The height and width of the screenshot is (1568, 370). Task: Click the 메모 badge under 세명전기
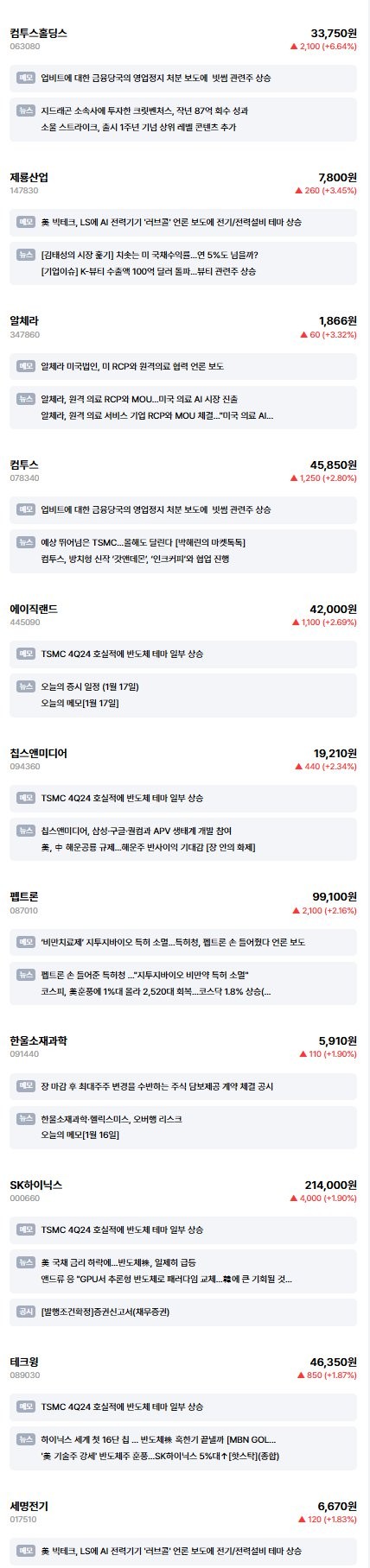[26, 1551]
